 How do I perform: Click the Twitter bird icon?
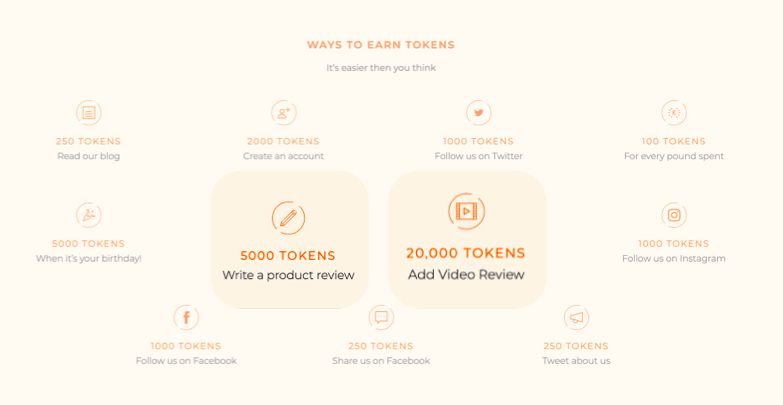[479, 113]
